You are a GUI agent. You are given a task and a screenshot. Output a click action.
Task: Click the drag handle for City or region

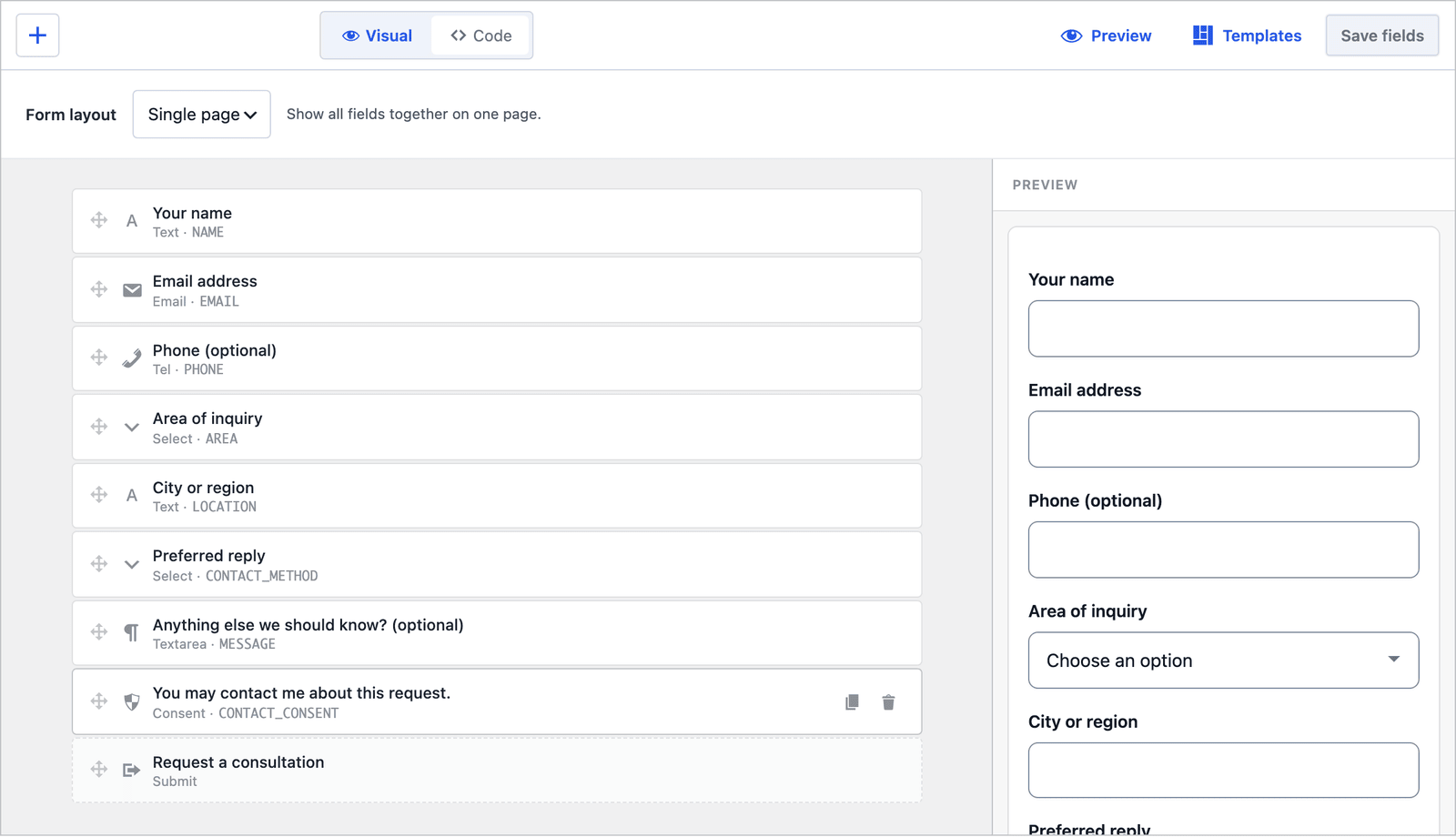(x=99, y=495)
